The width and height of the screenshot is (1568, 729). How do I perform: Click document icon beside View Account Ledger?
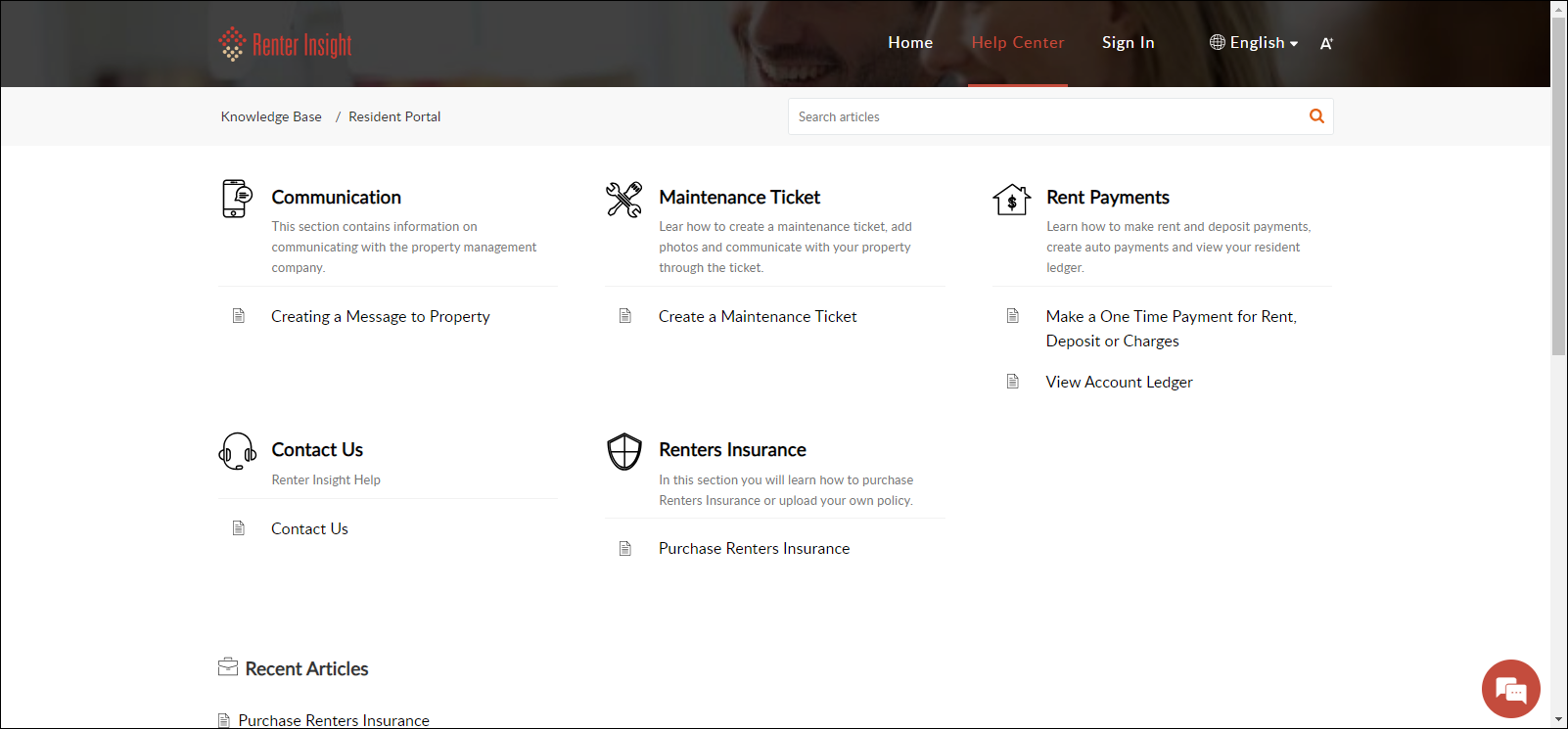1013,381
